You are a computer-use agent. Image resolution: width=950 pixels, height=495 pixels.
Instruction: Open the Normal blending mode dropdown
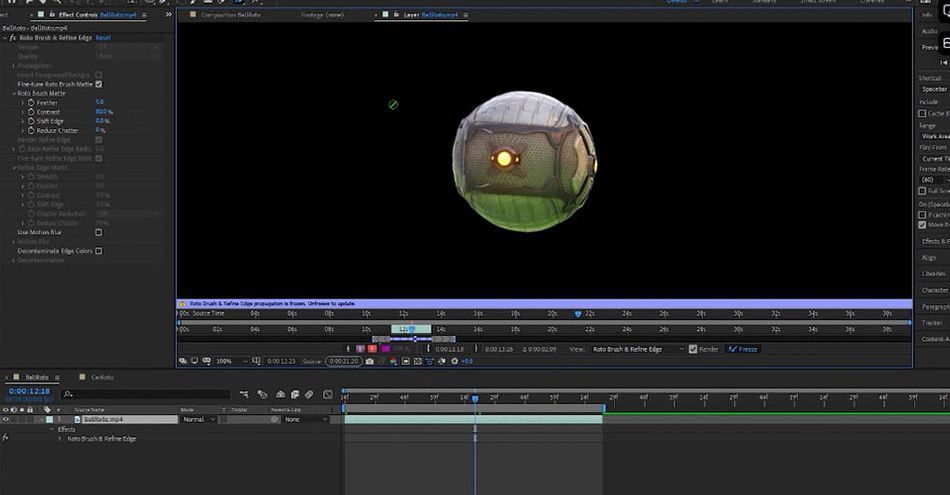point(198,419)
